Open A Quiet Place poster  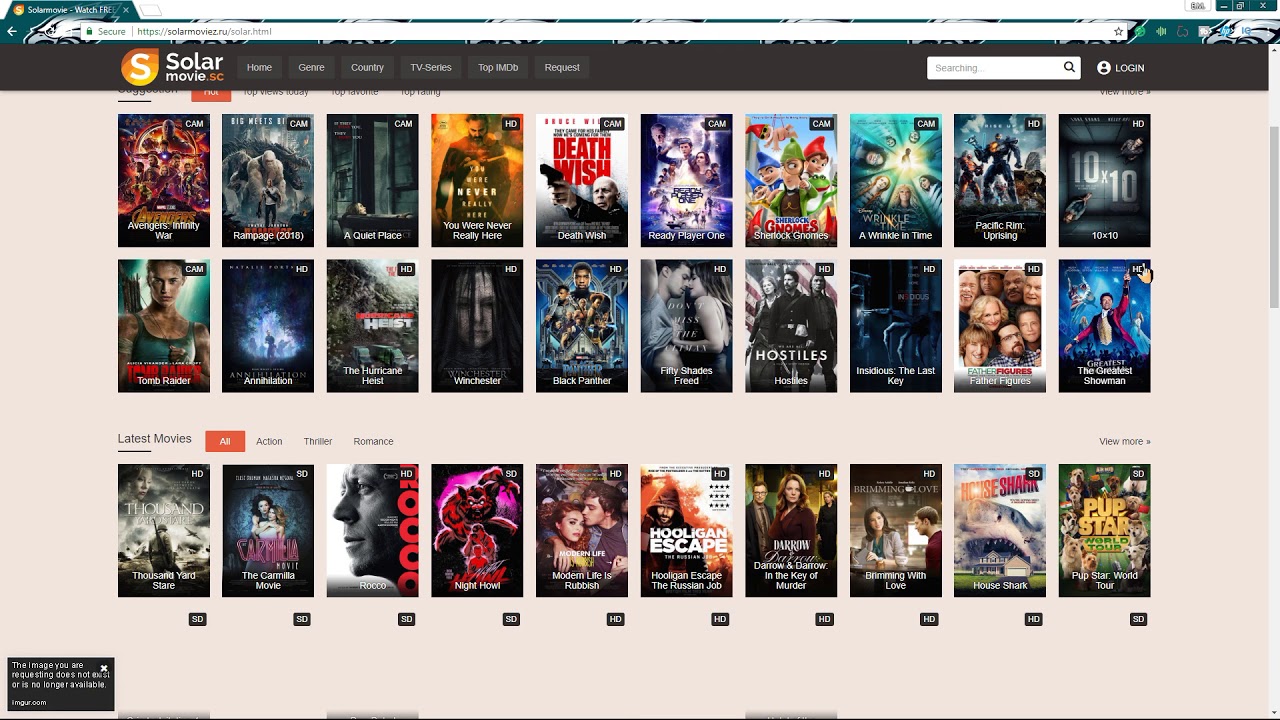373,180
